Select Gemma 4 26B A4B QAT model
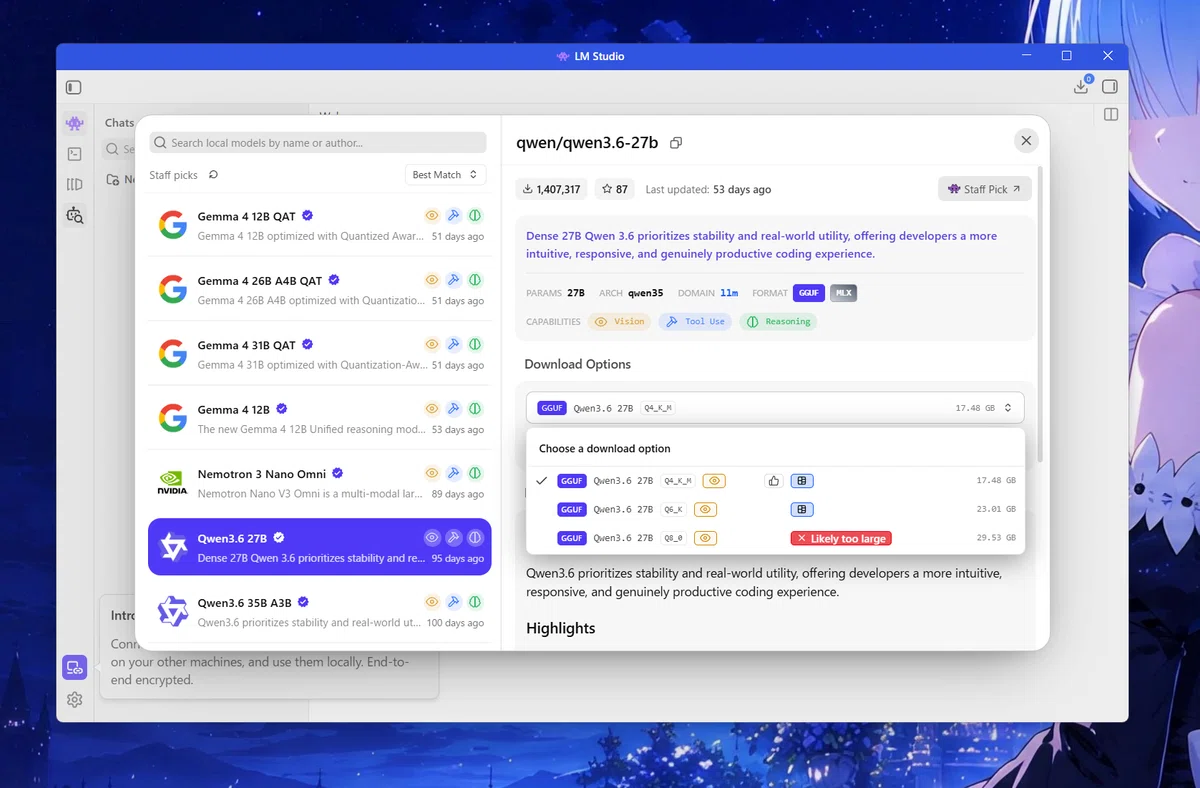 (x=320, y=290)
